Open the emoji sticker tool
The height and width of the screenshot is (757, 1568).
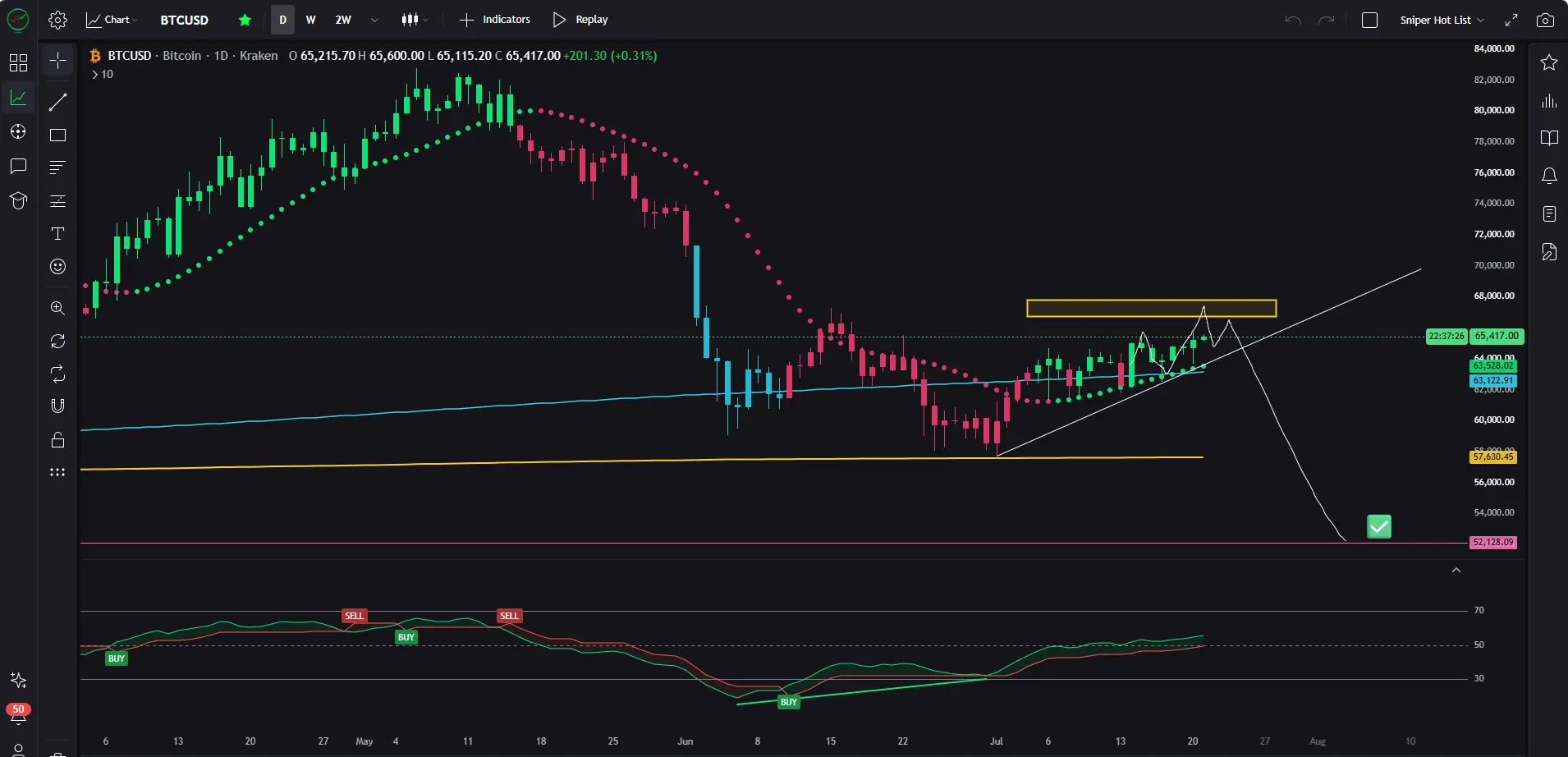[x=57, y=266]
